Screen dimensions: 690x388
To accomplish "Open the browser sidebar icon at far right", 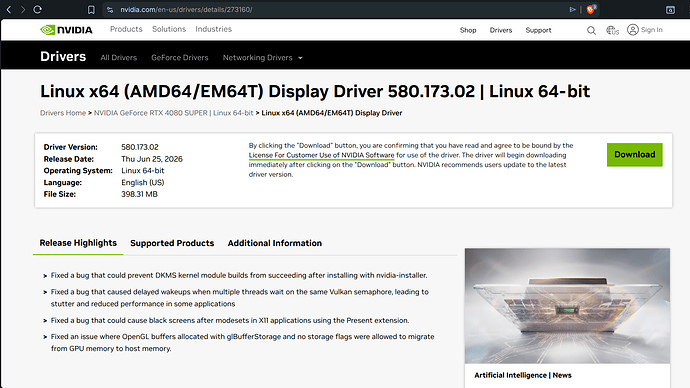I will [x=670, y=10].
